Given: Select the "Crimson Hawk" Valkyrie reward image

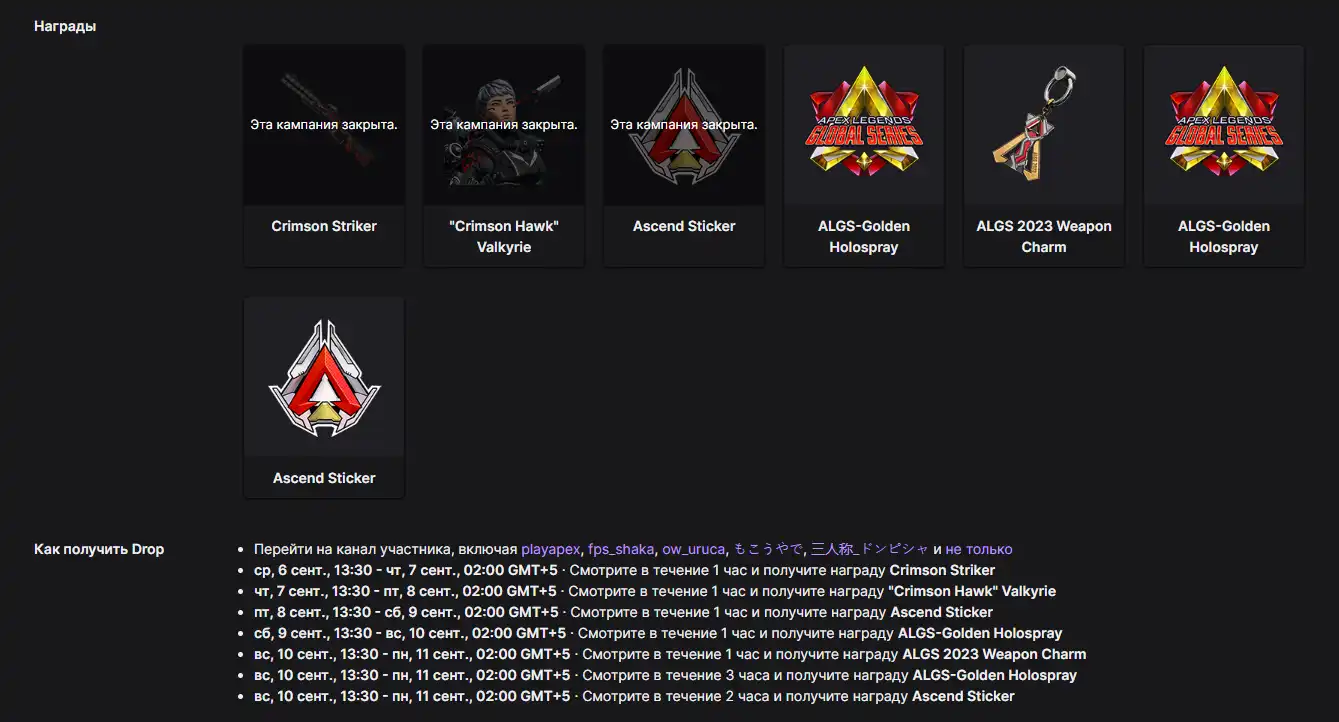Looking at the screenshot, I should 504,126.
